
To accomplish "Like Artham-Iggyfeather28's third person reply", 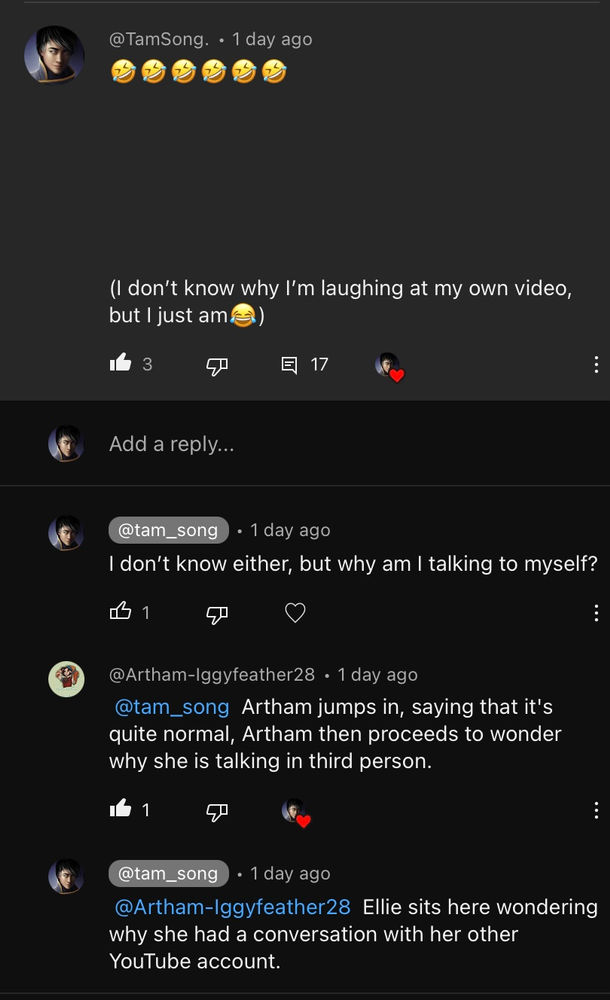I will click(120, 809).
